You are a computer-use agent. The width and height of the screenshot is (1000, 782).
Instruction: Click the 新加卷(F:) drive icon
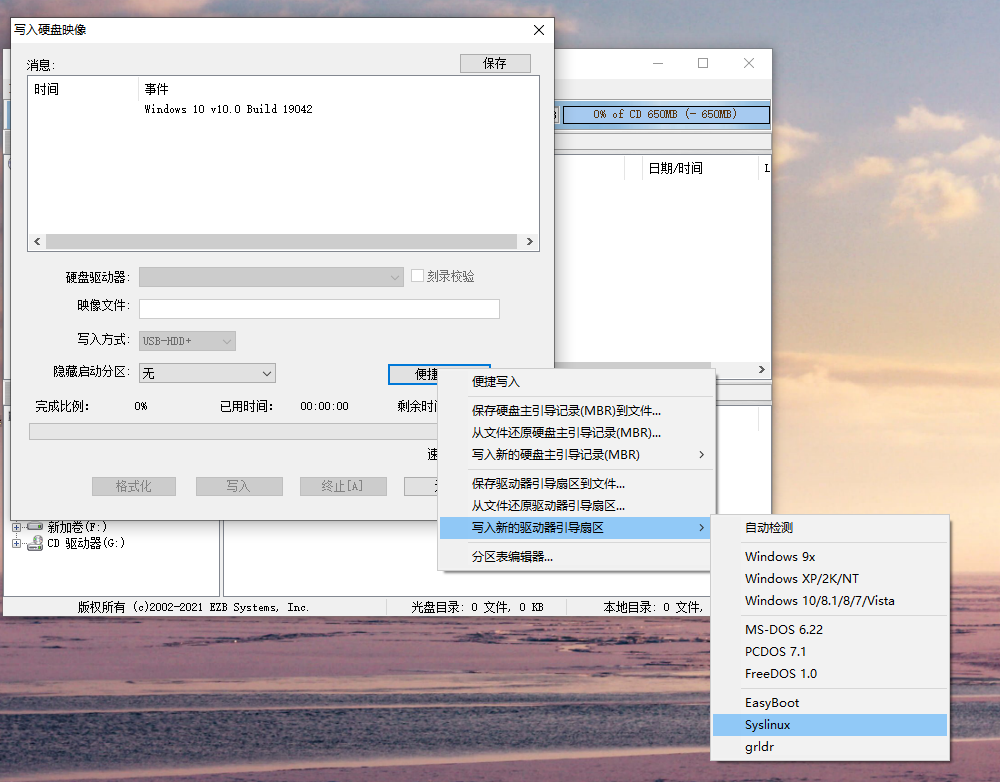point(35,527)
